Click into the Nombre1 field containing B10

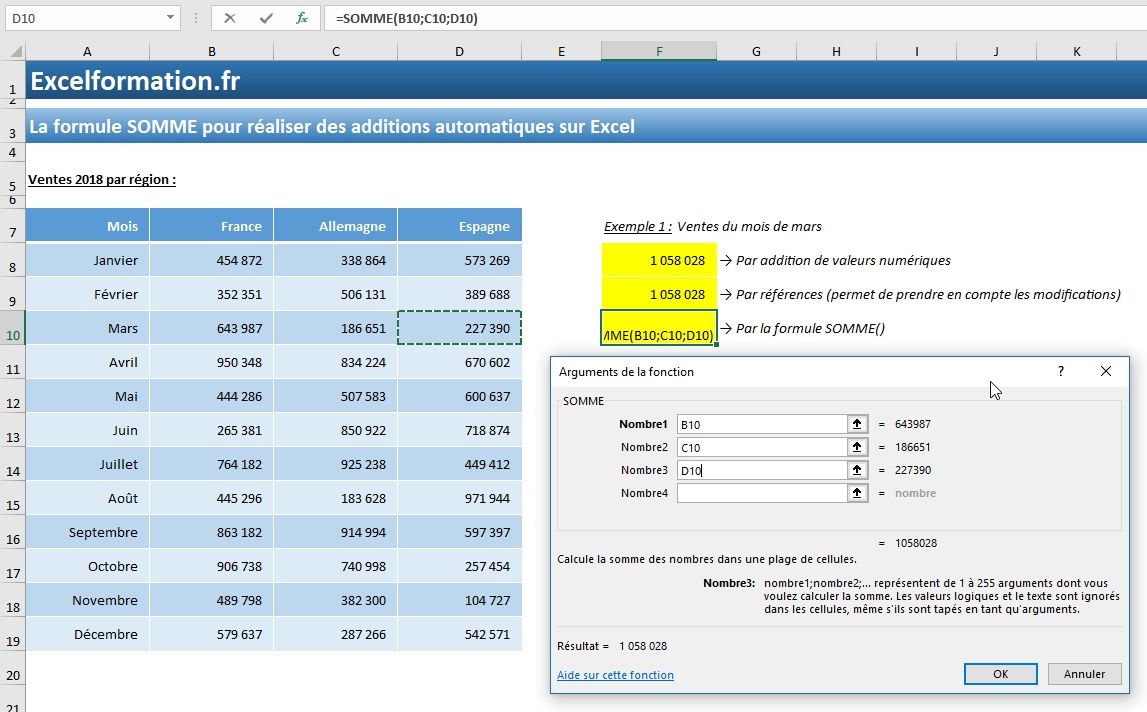tap(761, 425)
